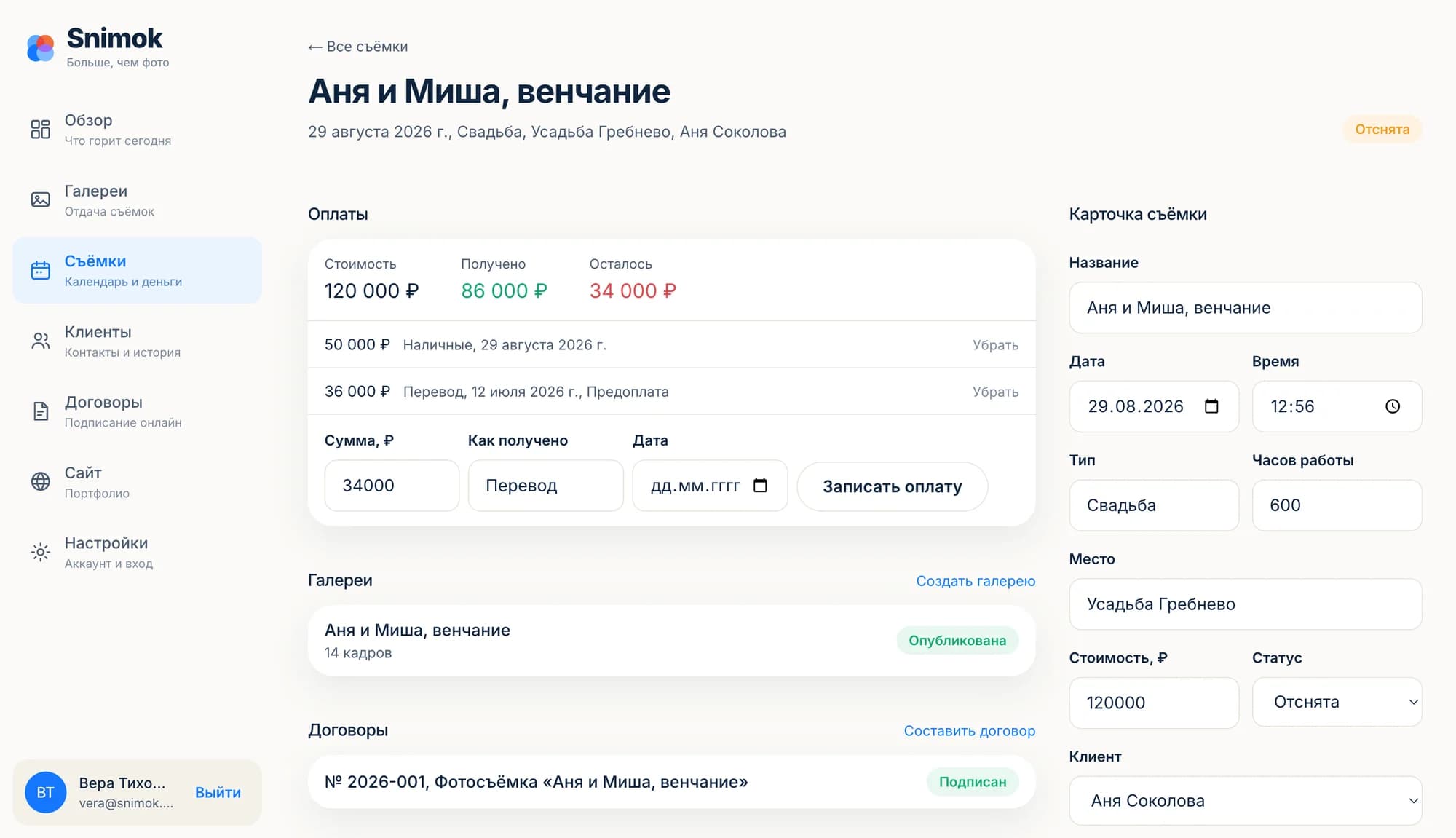Click the Обзор grid icon in the sidebar

pos(41,130)
